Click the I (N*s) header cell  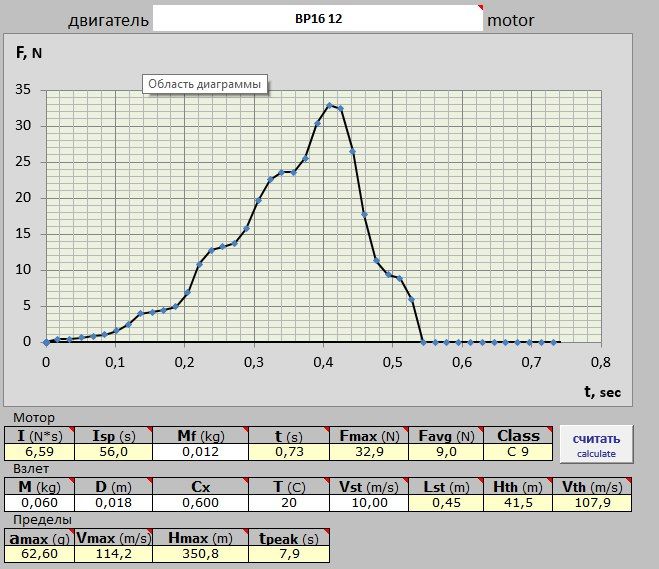click(40, 436)
